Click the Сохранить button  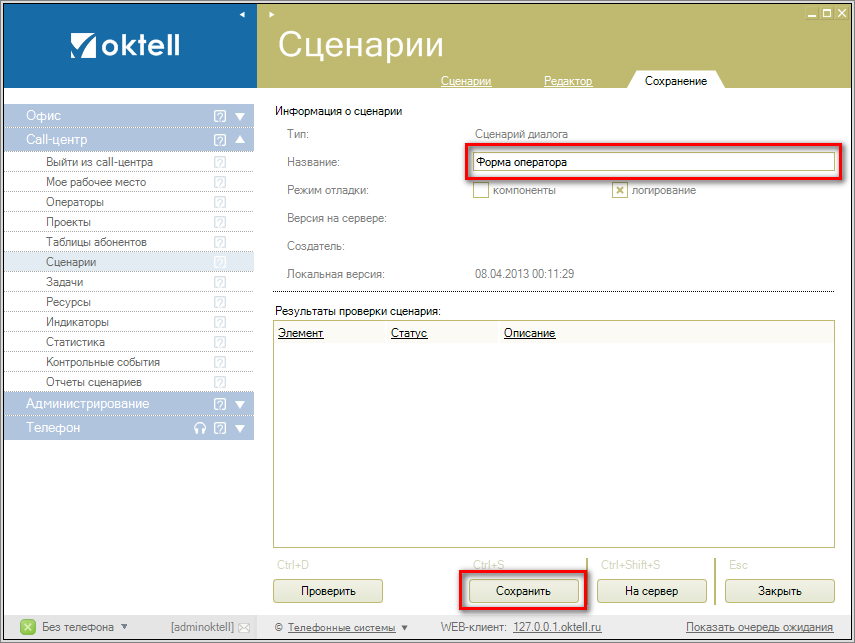[523, 591]
